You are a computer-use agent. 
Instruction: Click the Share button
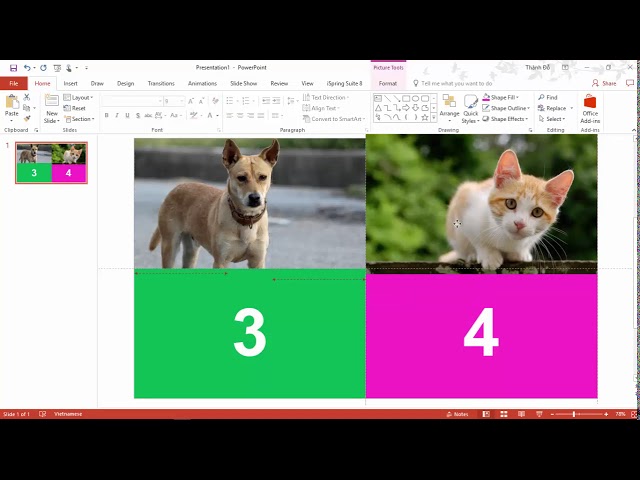604,84
